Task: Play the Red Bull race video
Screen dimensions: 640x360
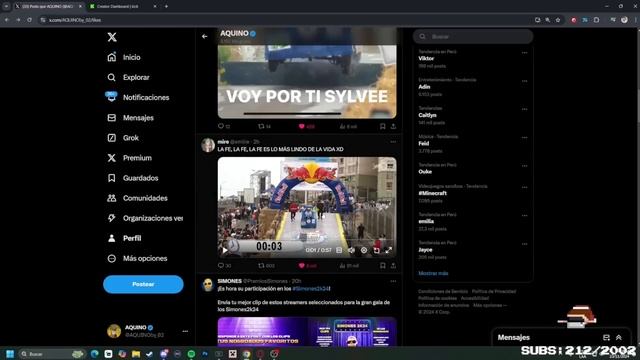Action: click(224, 250)
